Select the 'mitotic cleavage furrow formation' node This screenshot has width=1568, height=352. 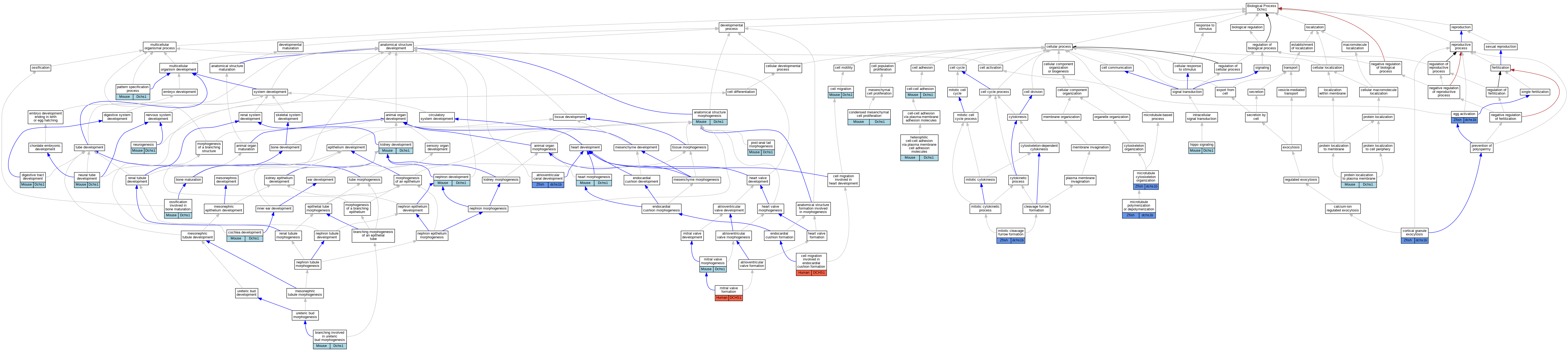(x=1011, y=235)
